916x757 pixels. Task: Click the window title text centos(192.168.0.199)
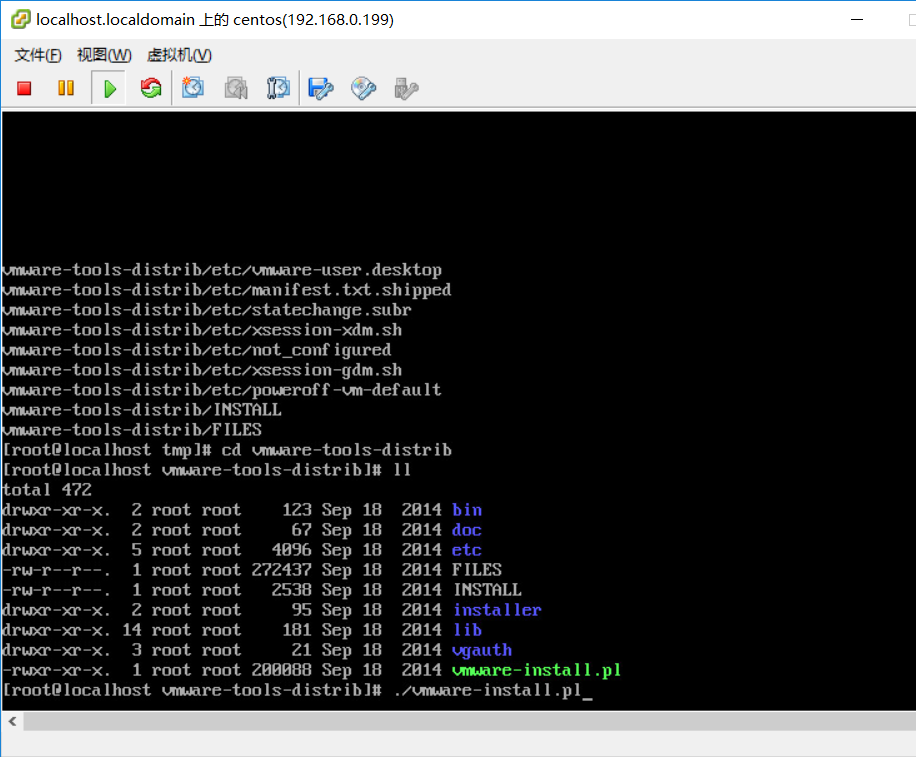click(x=314, y=19)
